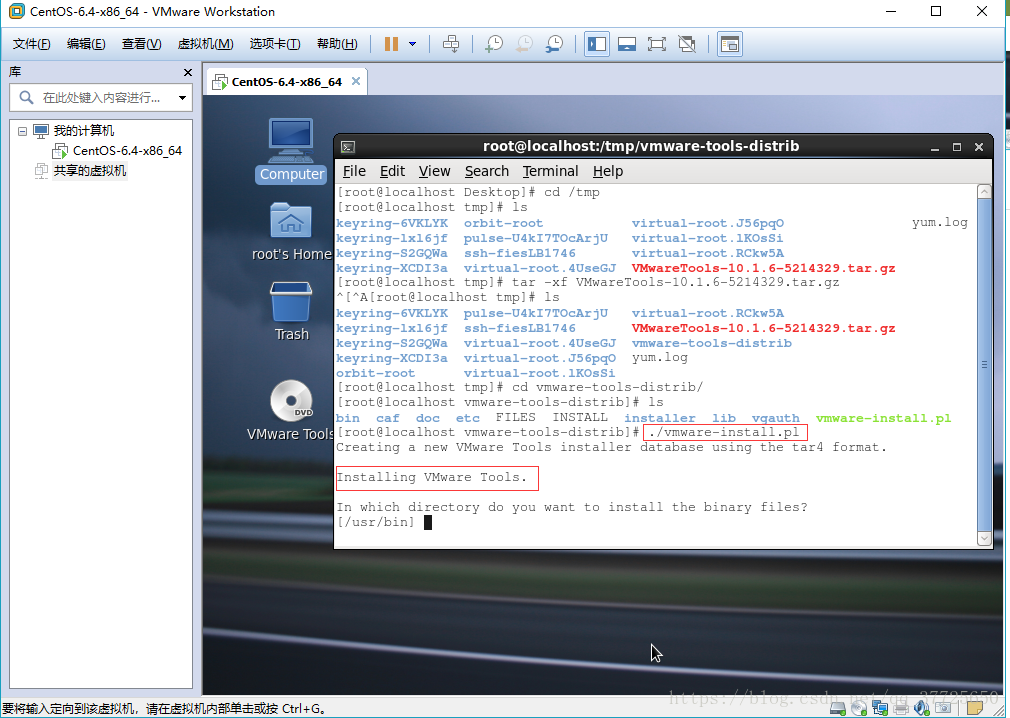Select the root's Home folder icon
This screenshot has height=718, width=1010.
[291, 232]
